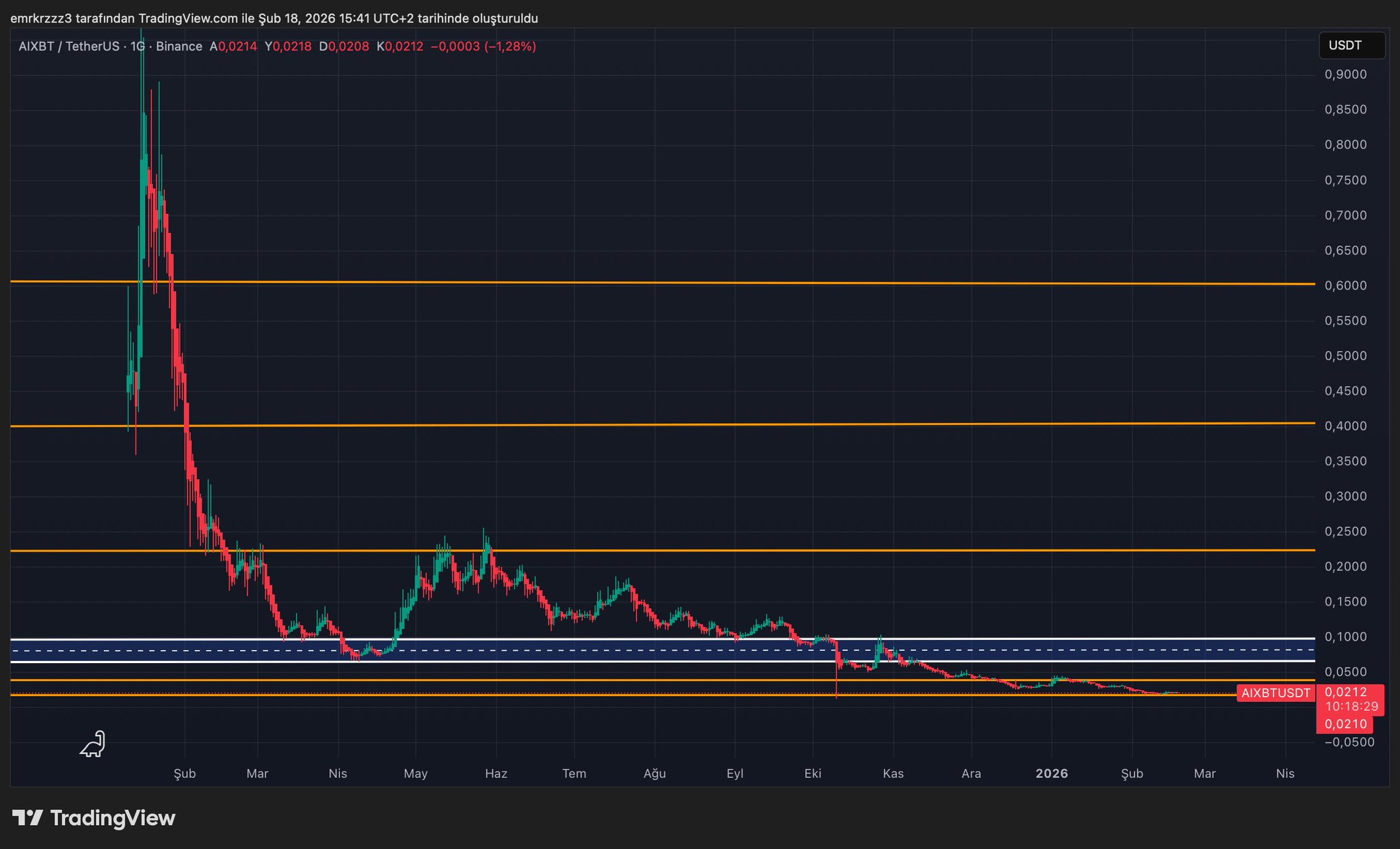Click the TradingView logo icon at bottom
This screenshot has height=849, width=1400.
click(x=28, y=818)
